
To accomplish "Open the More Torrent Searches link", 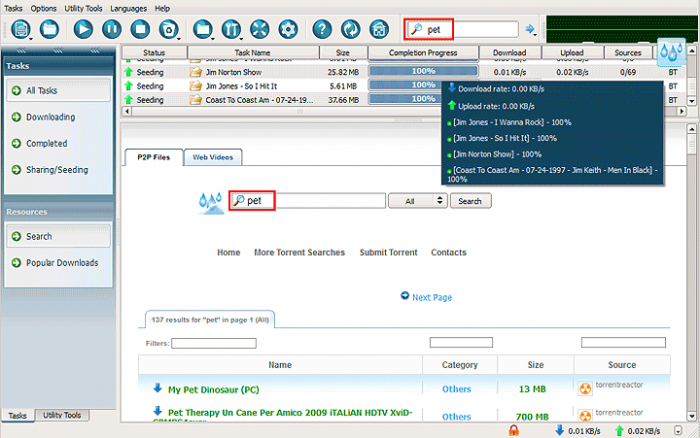I will [x=300, y=252].
